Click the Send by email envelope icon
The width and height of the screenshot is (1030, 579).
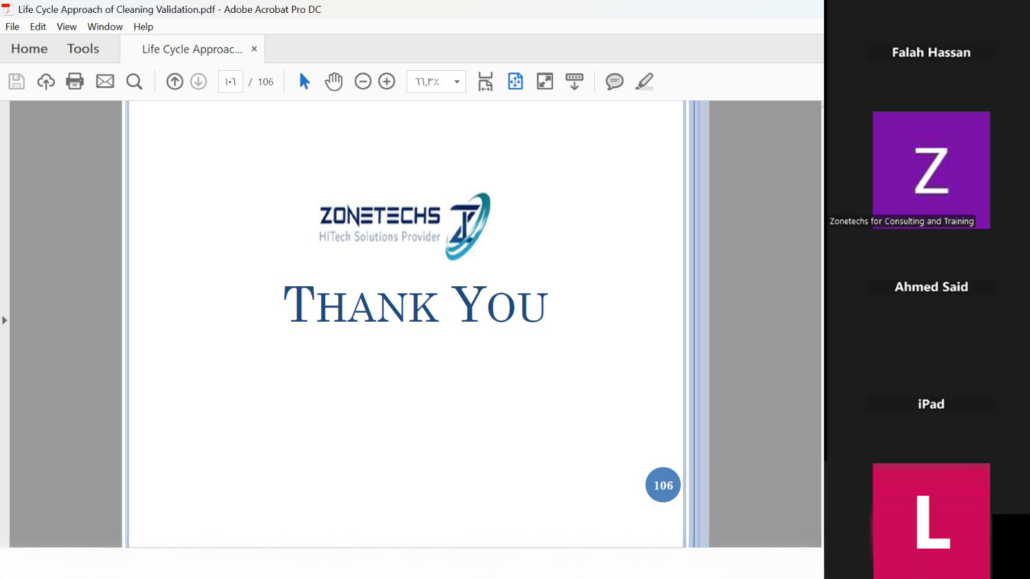(105, 82)
